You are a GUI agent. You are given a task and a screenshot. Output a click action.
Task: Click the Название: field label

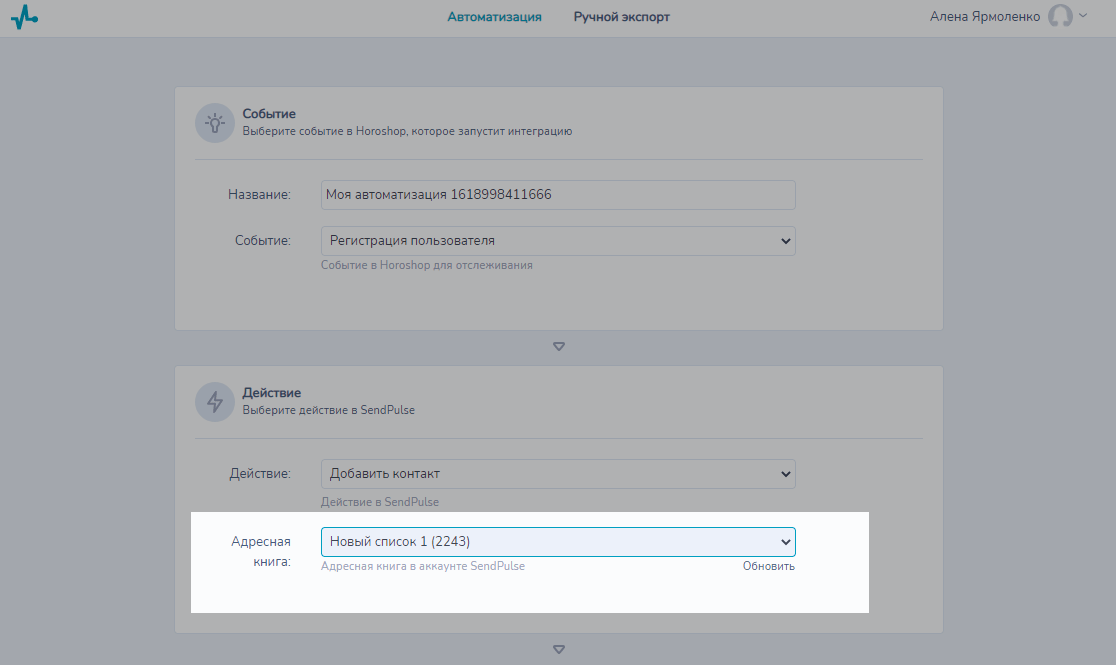[259, 195]
